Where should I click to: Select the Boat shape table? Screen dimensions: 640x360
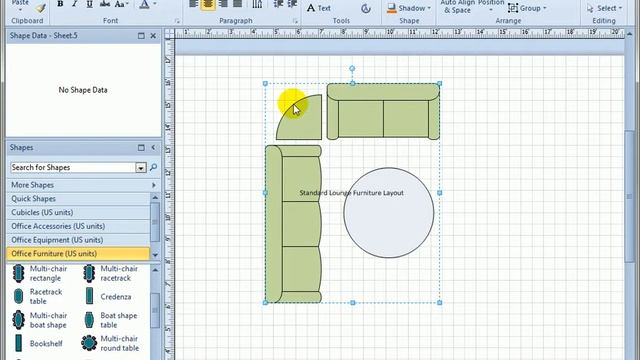[x=111, y=320]
